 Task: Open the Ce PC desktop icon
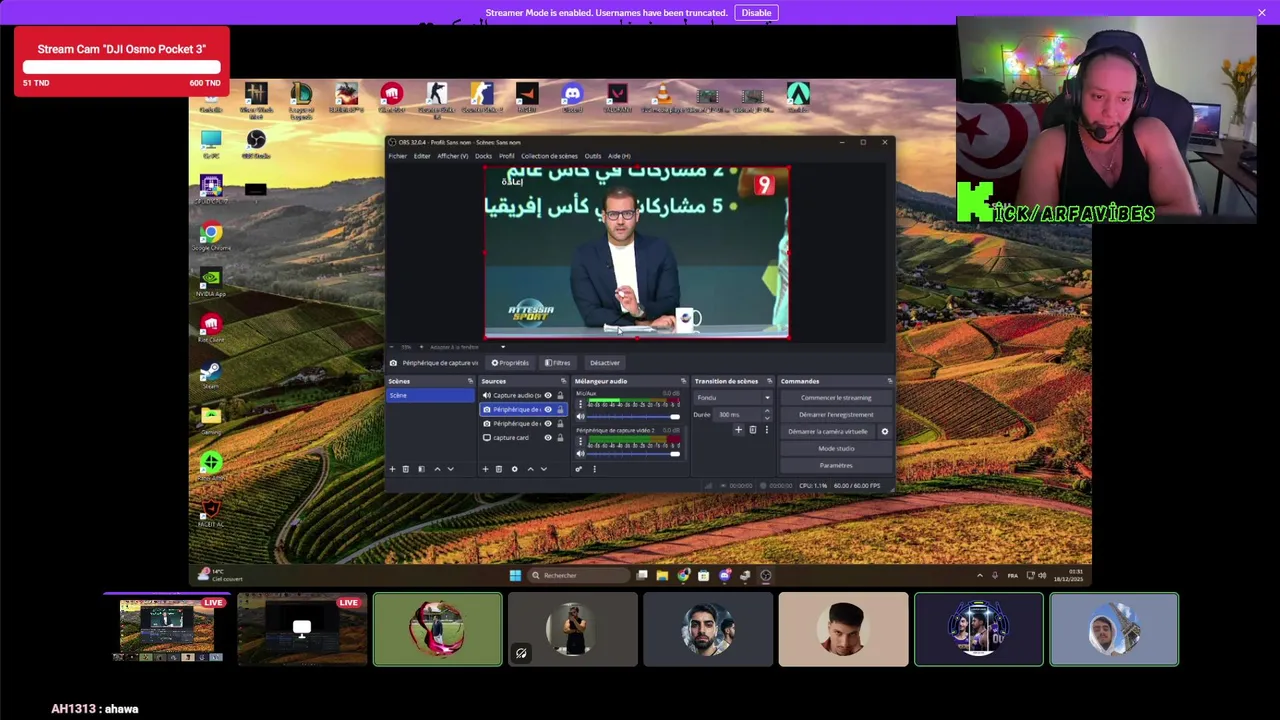[211, 144]
